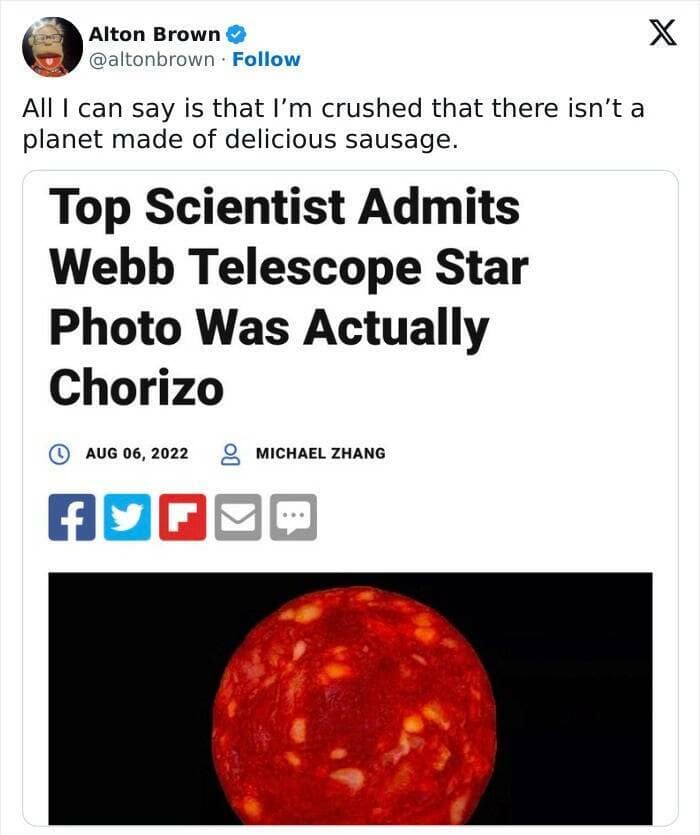Click the person icon beside the author name
The height and width of the screenshot is (835, 700).
[231, 453]
